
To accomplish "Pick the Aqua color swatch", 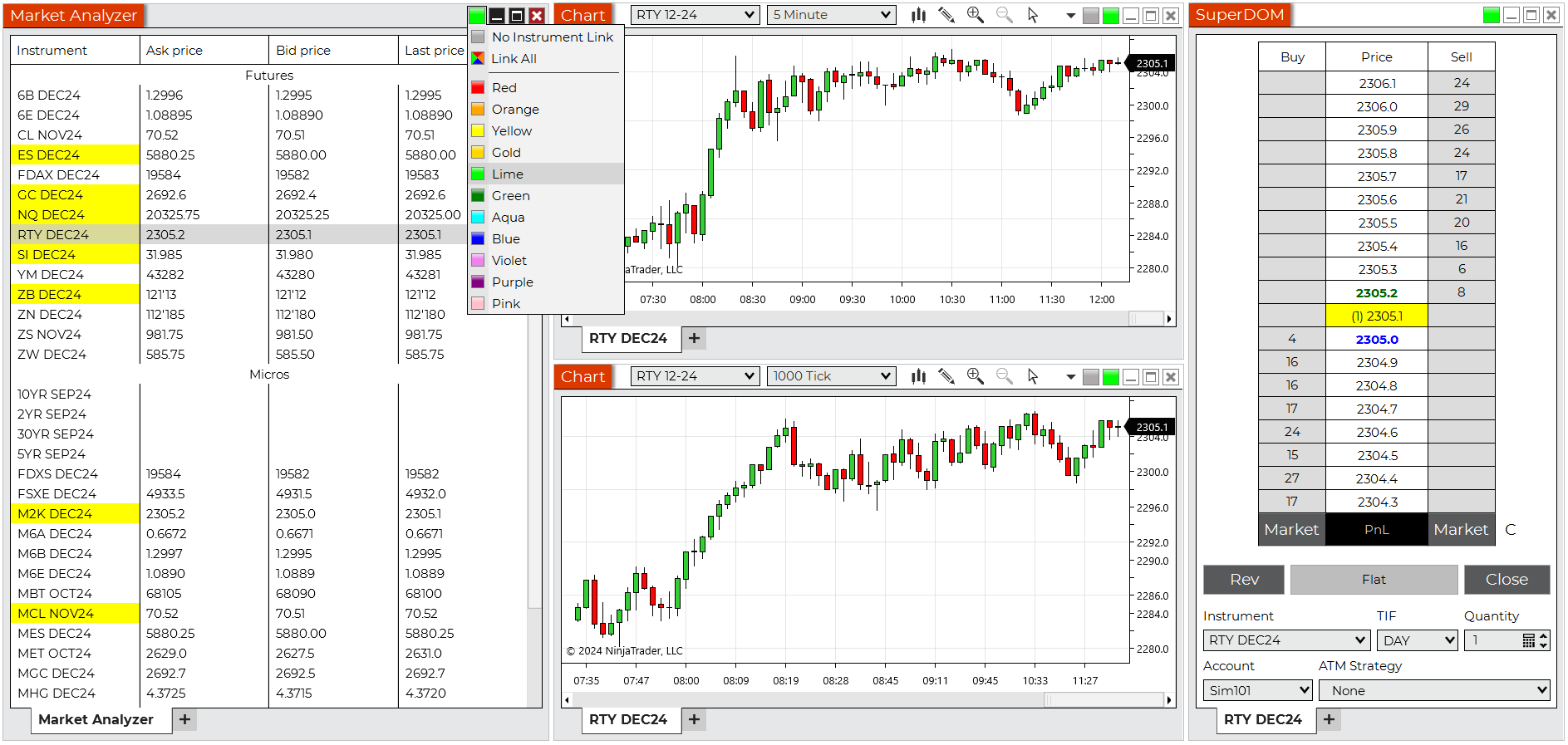I will (x=478, y=217).
